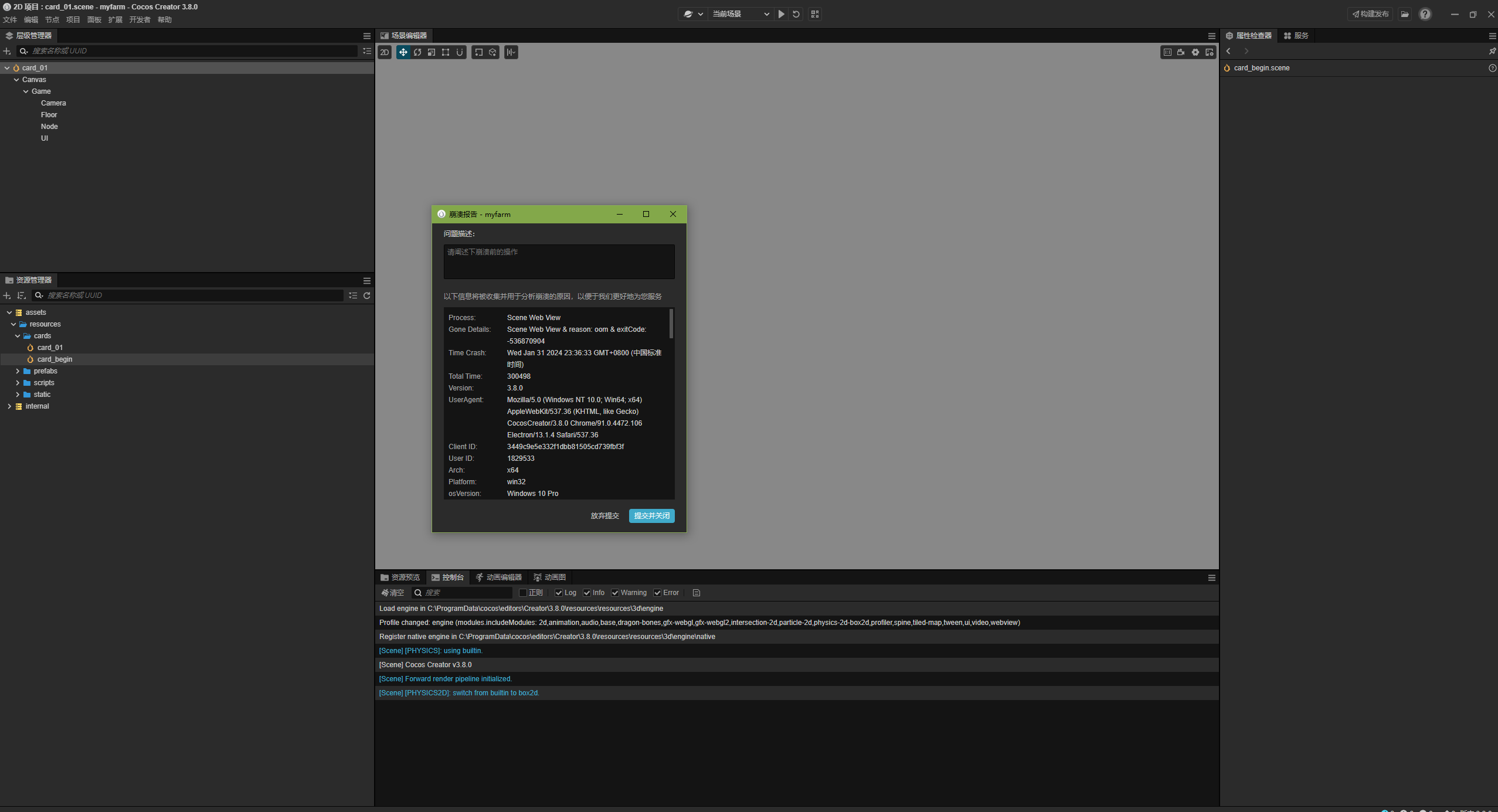Refresh the assets panel

(x=367, y=295)
